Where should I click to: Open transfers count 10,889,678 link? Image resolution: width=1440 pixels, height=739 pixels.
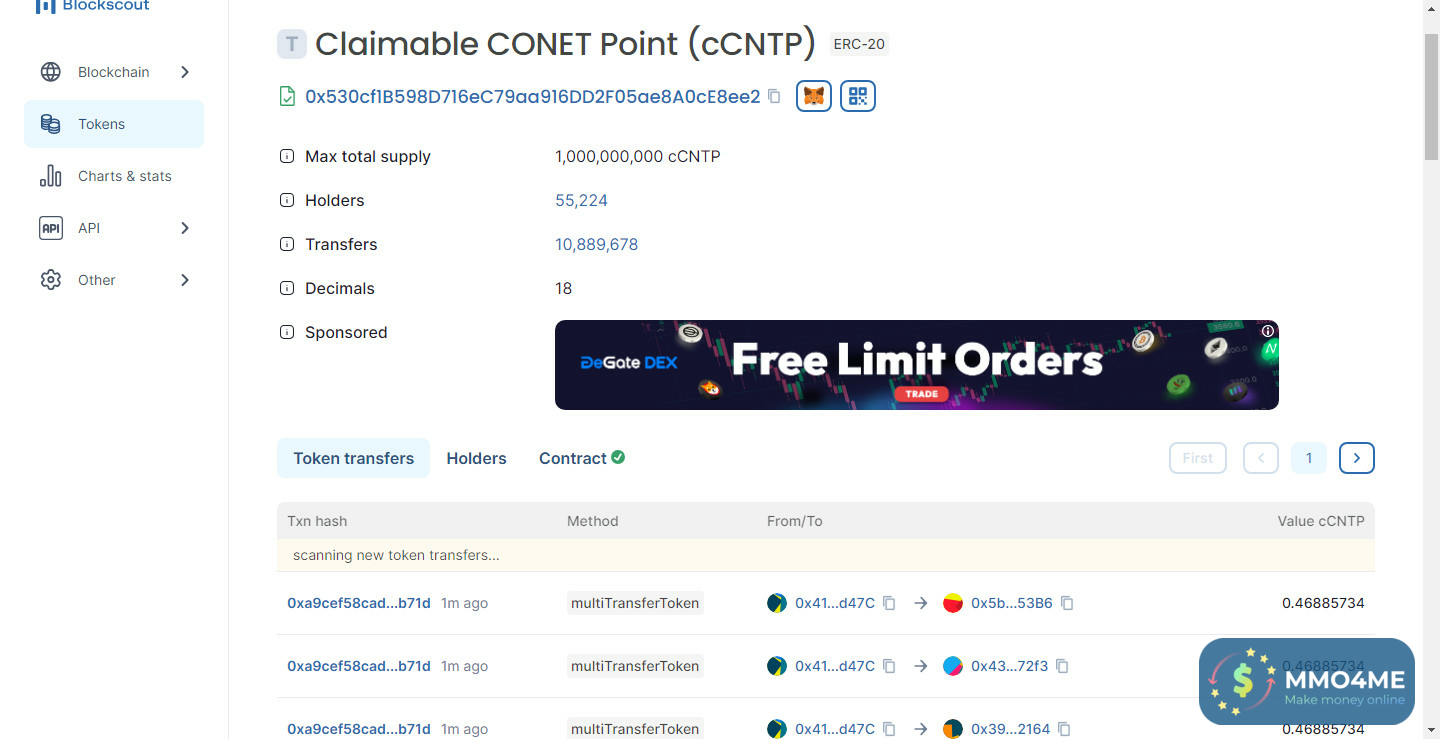point(596,244)
